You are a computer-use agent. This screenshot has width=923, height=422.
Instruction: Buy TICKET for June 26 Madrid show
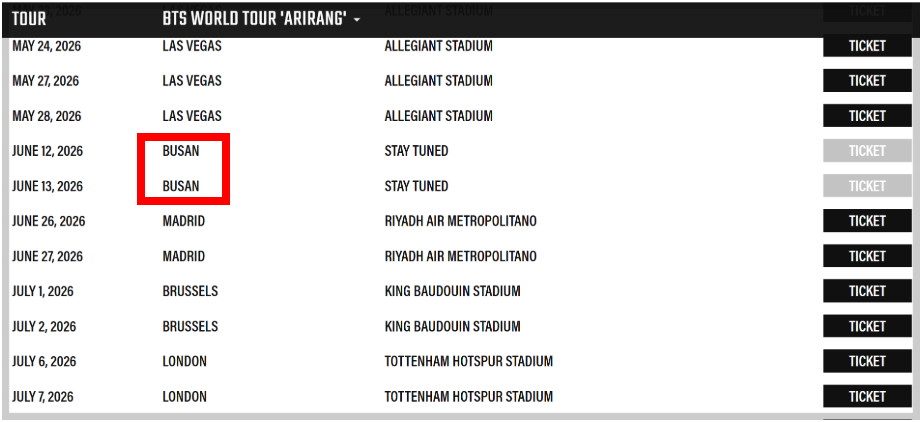(x=867, y=221)
